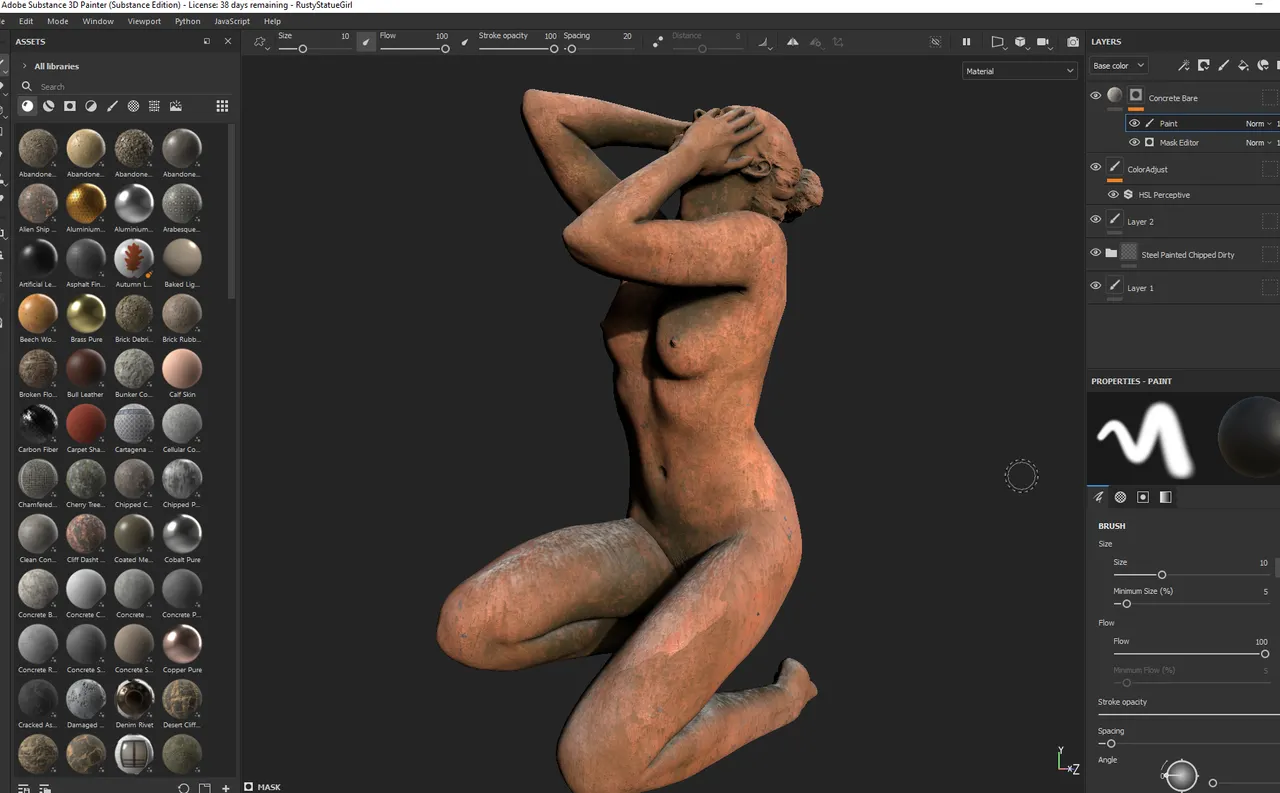Open the perspective view mode icon
Viewport: 1280px width, 793px height.
click(997, 42)
